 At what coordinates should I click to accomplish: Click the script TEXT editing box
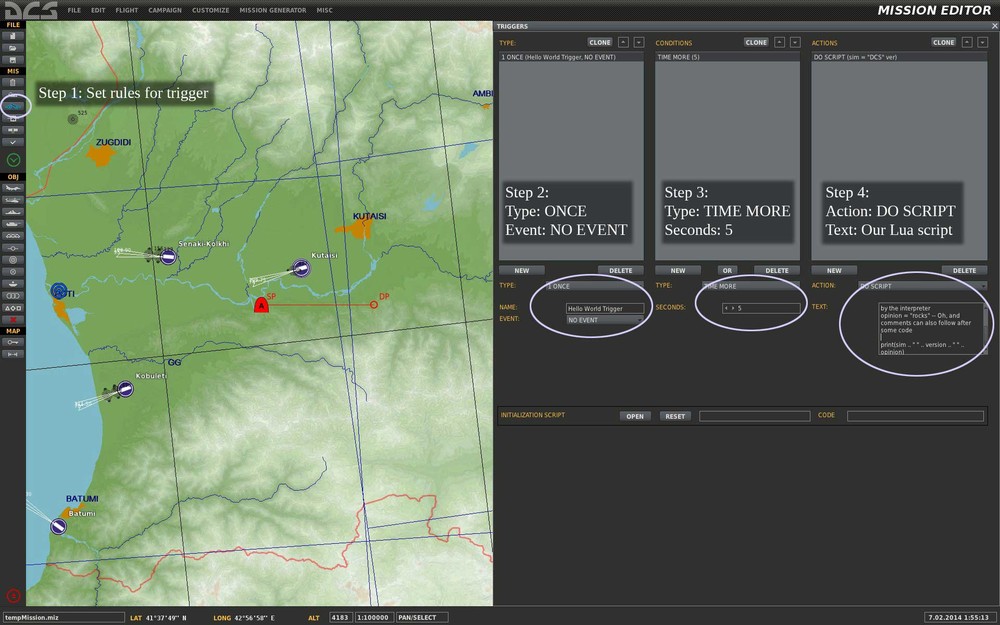click(x=930, y=328)
